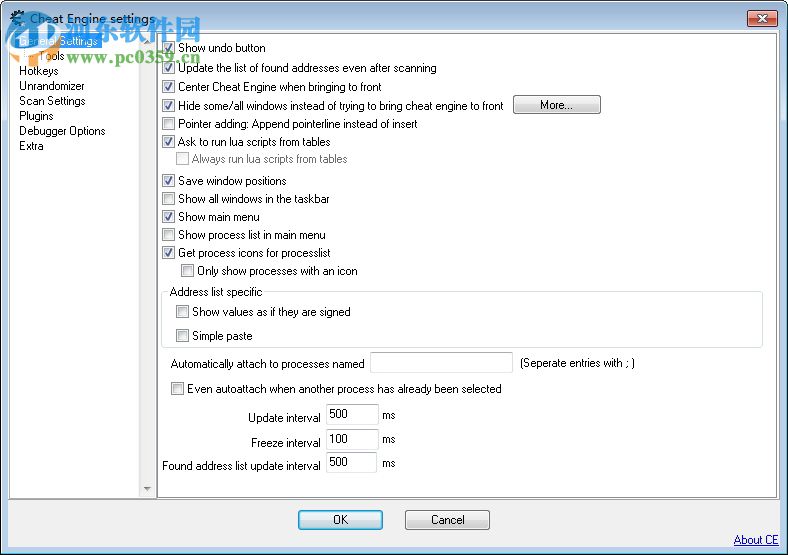Image resolution: width=788 pixels, height=555 pixels.
Task: Click Found address list update interval field
Action: 351,462
